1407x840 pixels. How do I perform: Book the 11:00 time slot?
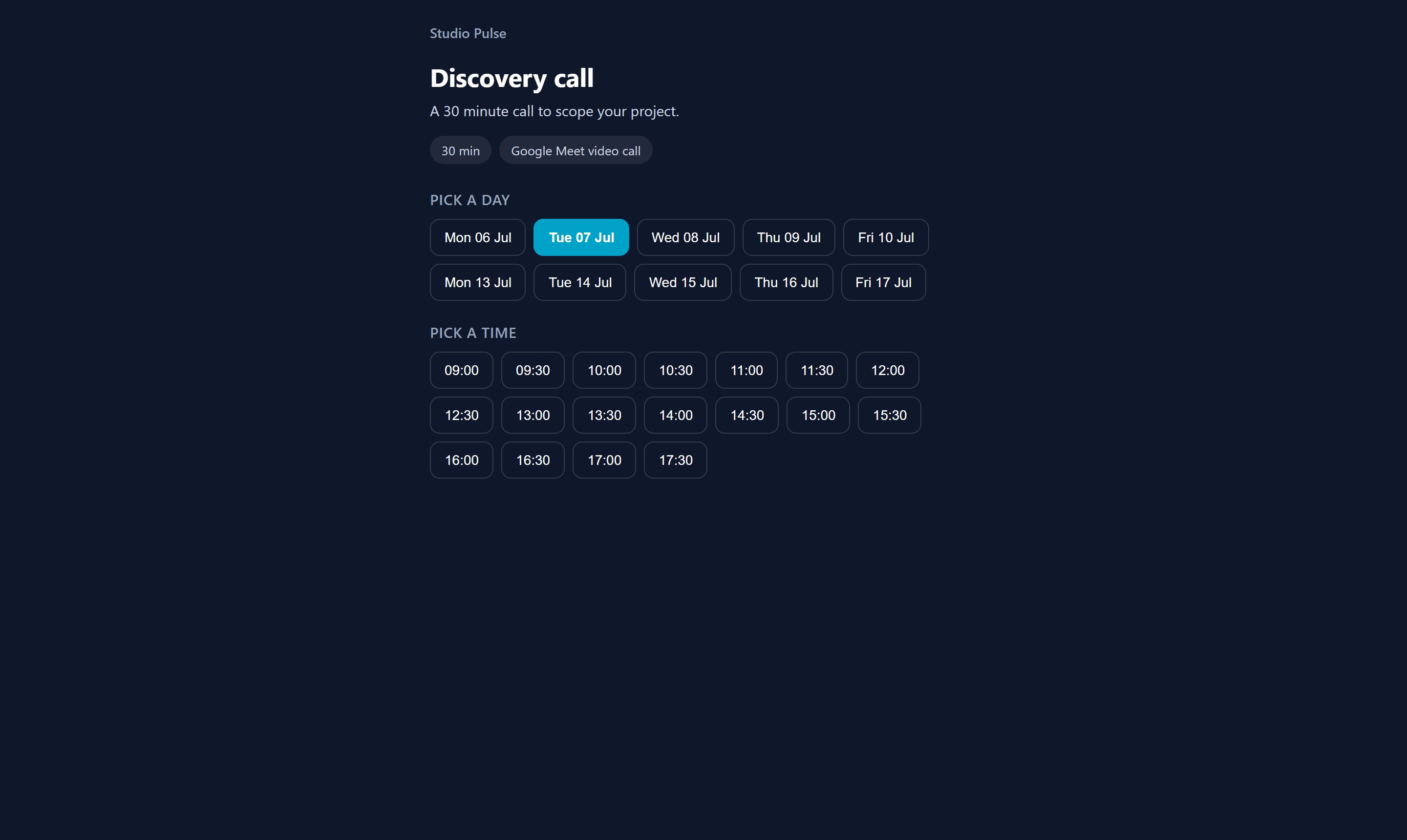point(746,370)
